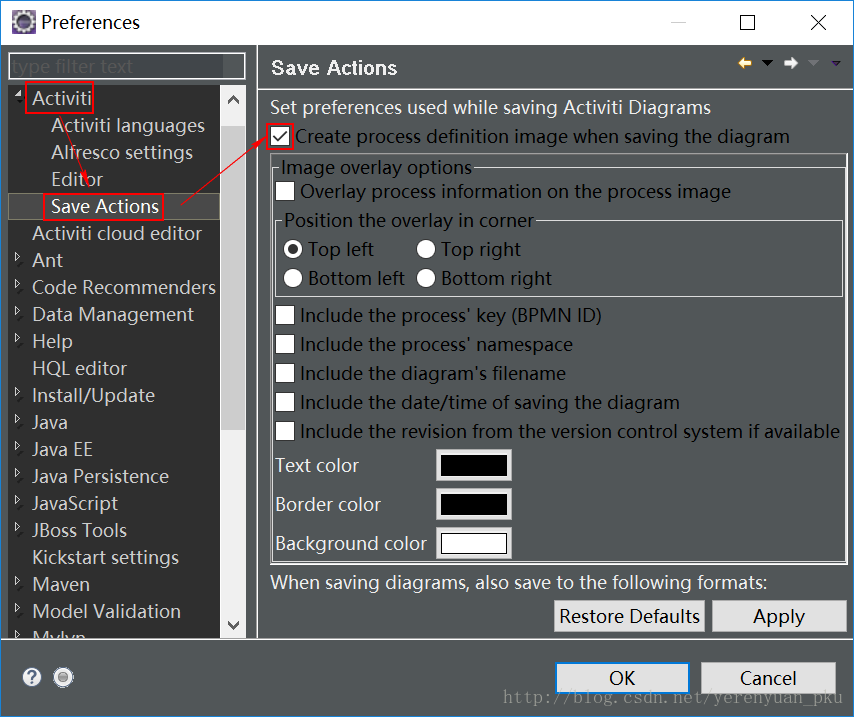
Task: Close the Preferences window
Action: 818,22
